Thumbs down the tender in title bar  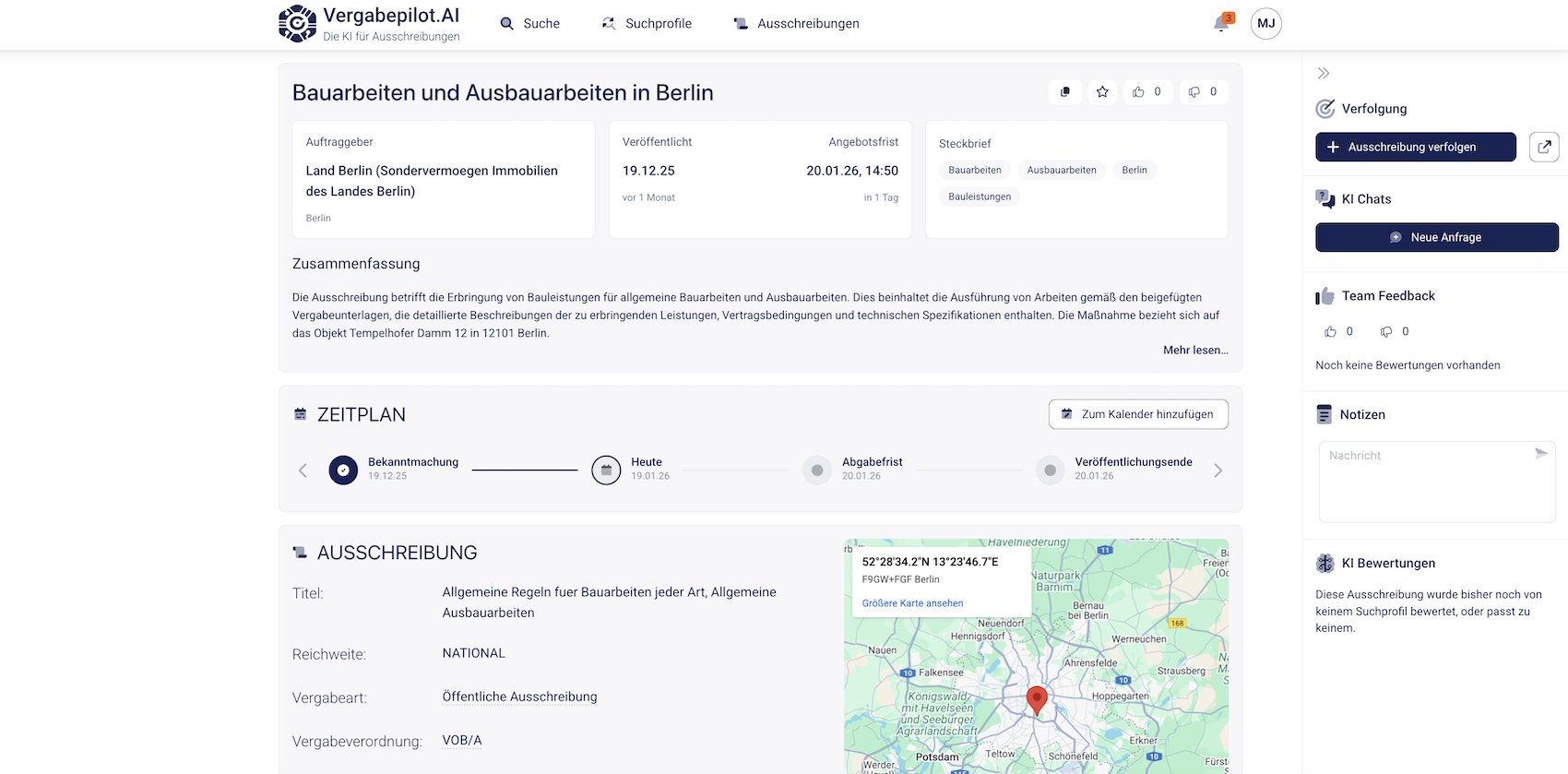(1194, 92)
